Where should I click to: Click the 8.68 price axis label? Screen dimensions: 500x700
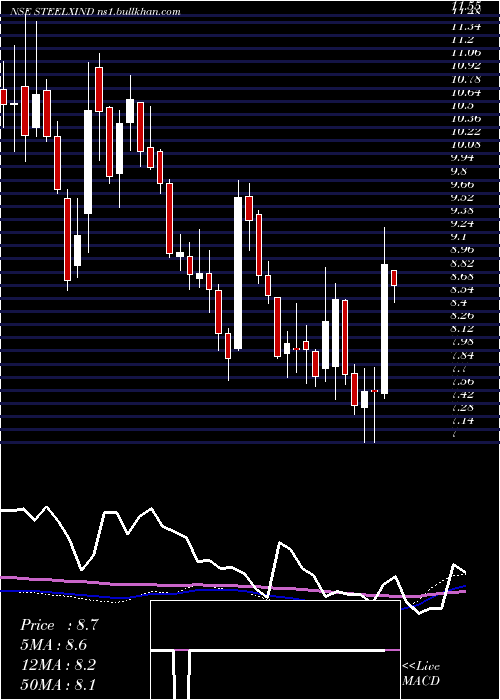[x=464, y=276]
